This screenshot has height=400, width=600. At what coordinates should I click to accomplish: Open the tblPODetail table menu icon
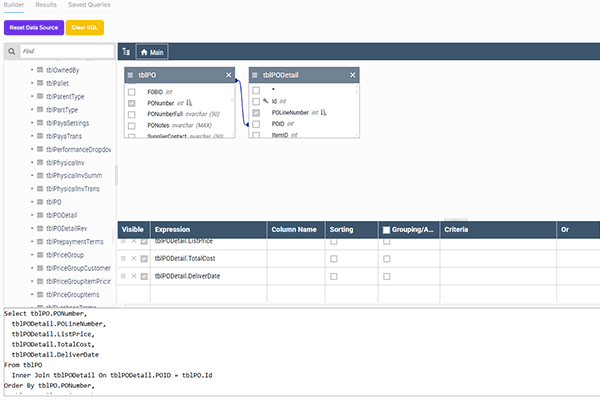pos(255,75)
